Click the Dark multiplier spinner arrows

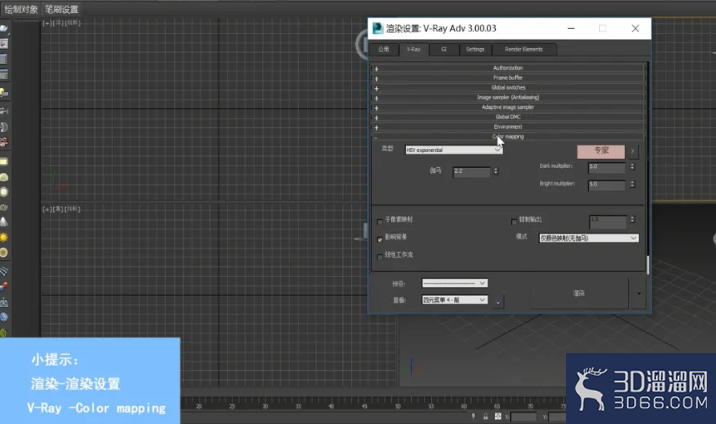pyautogui.click(x=632, y=167)
